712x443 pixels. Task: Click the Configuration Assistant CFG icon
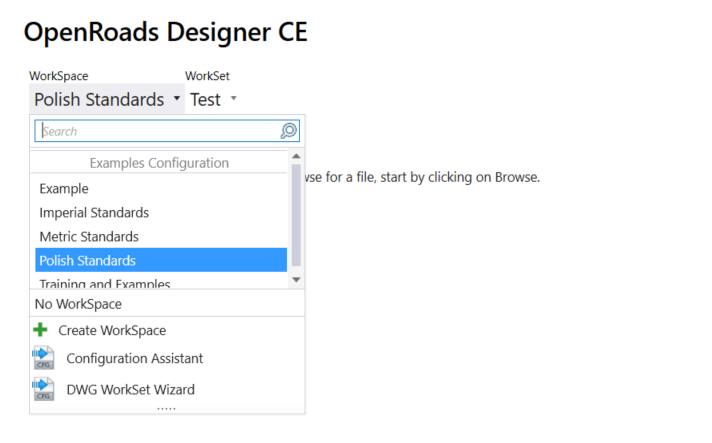pyautogui.click(x=43, y=358)
